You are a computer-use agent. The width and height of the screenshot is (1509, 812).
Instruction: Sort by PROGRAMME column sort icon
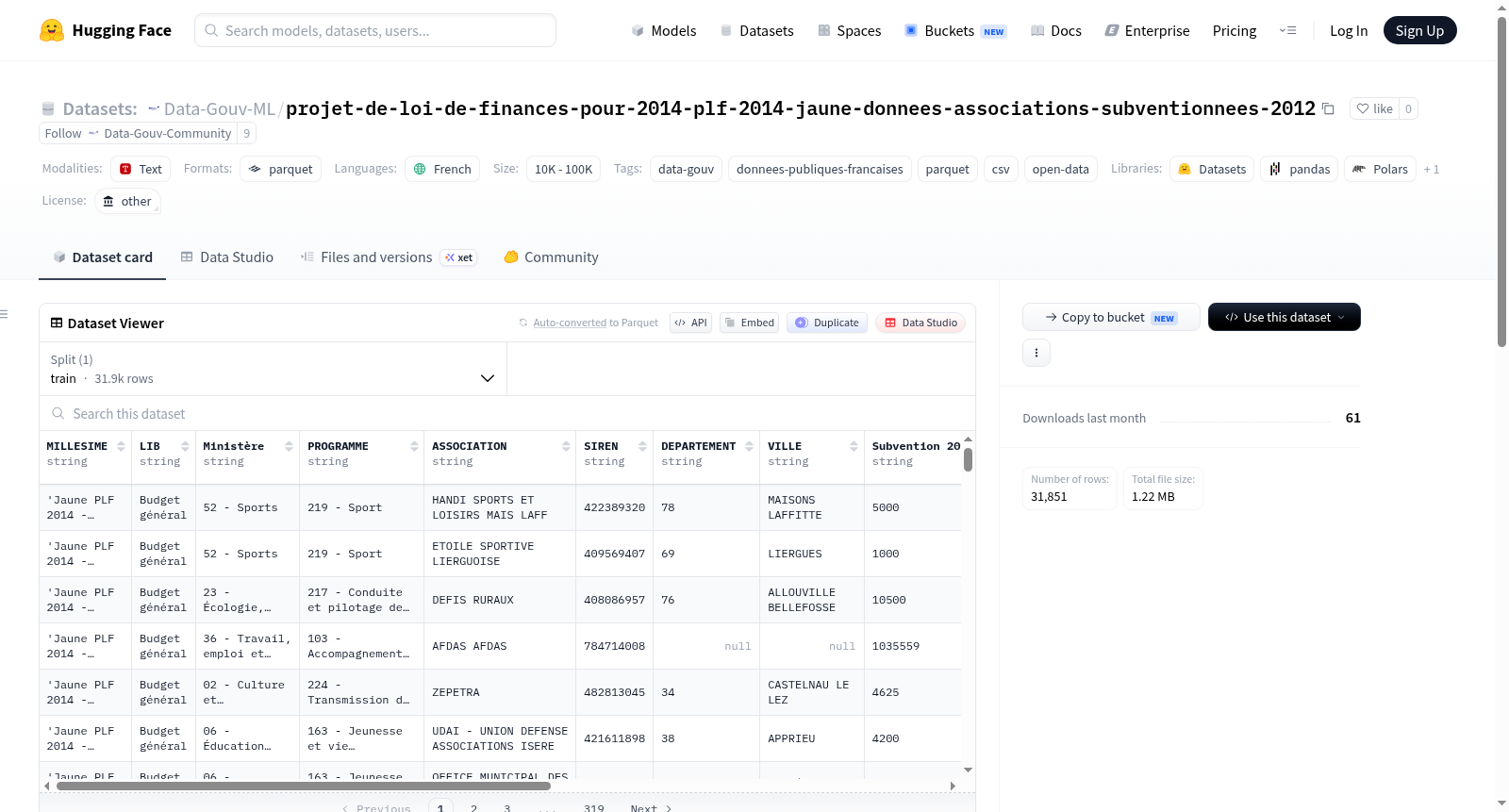(x=414, y=446)
